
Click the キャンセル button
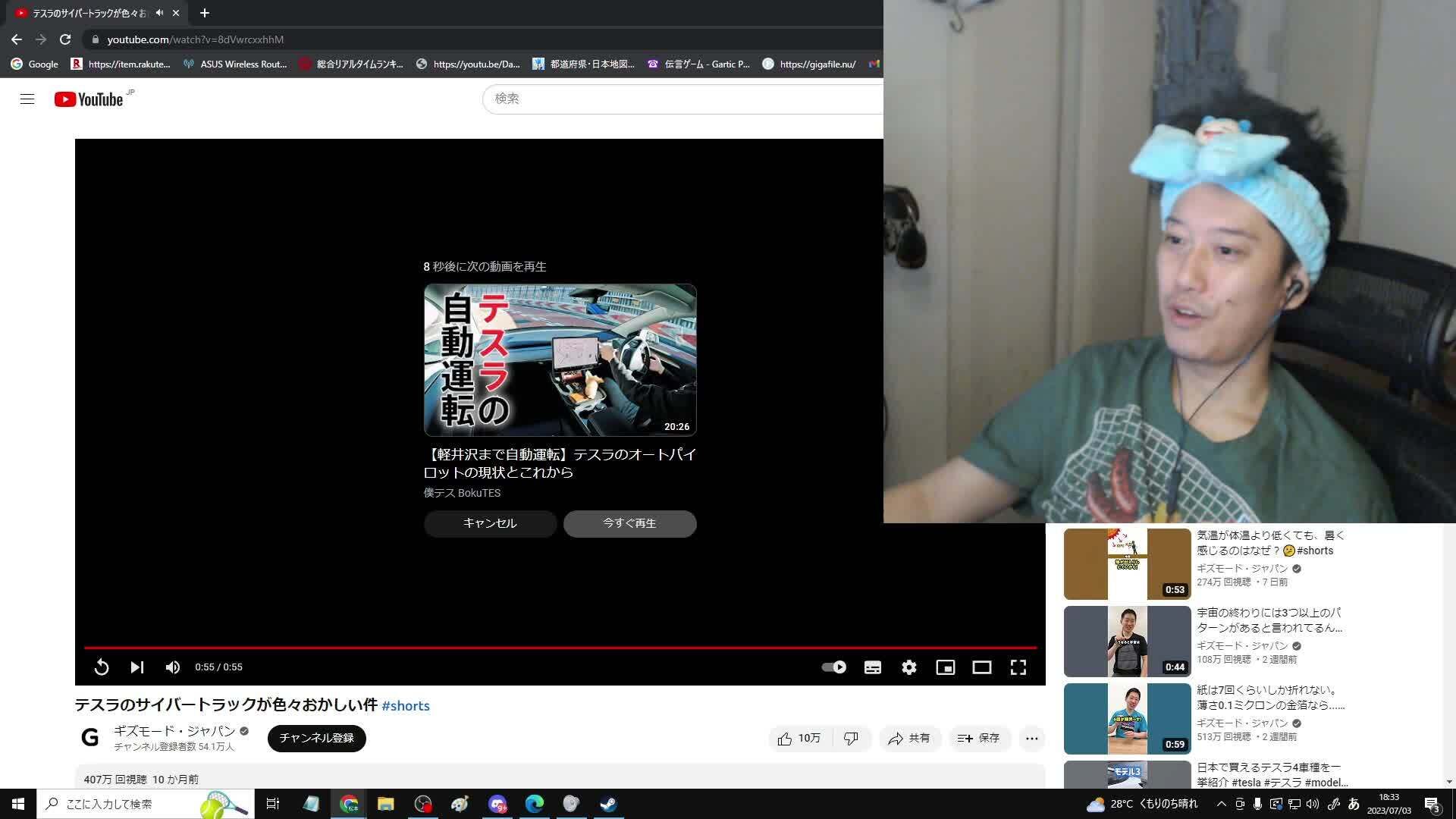coord(490,524)
